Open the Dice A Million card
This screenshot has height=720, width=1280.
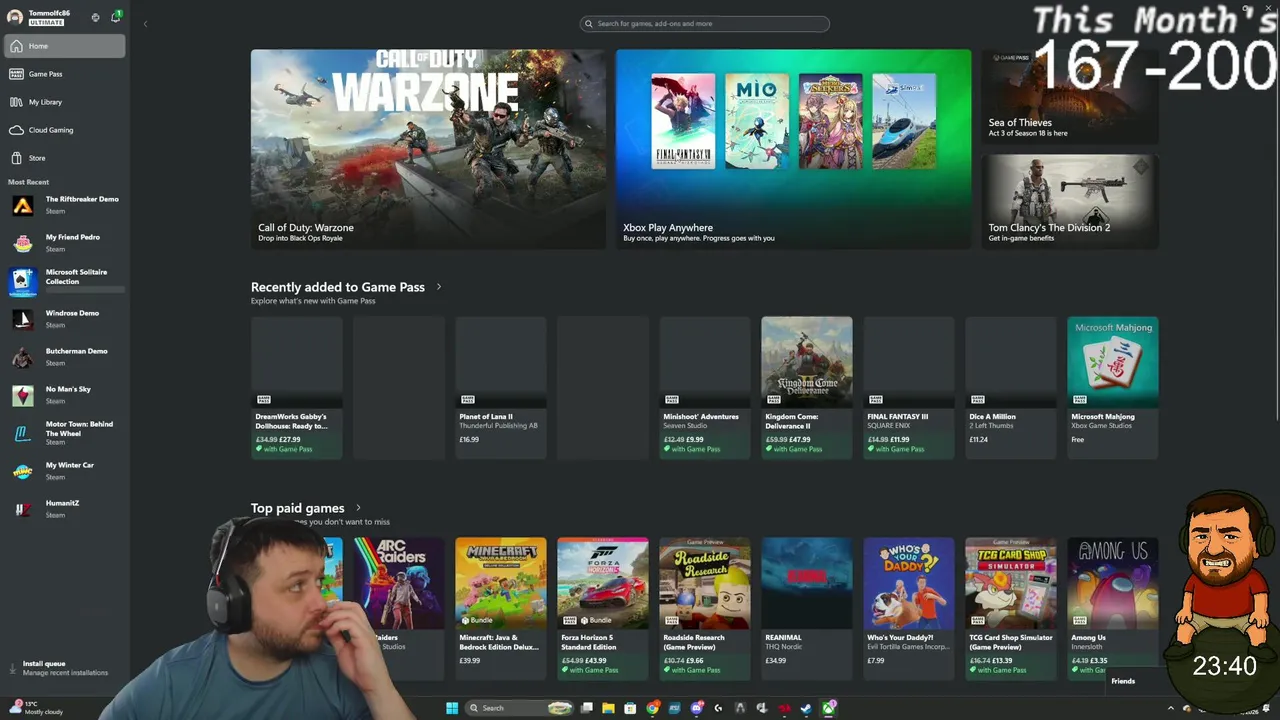tap(1011, 388)
